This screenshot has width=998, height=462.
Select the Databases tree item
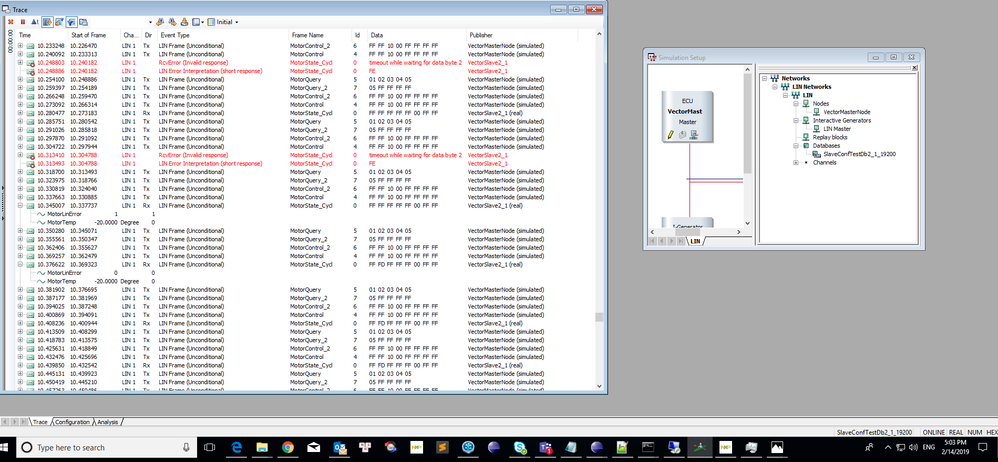point(826,145)
